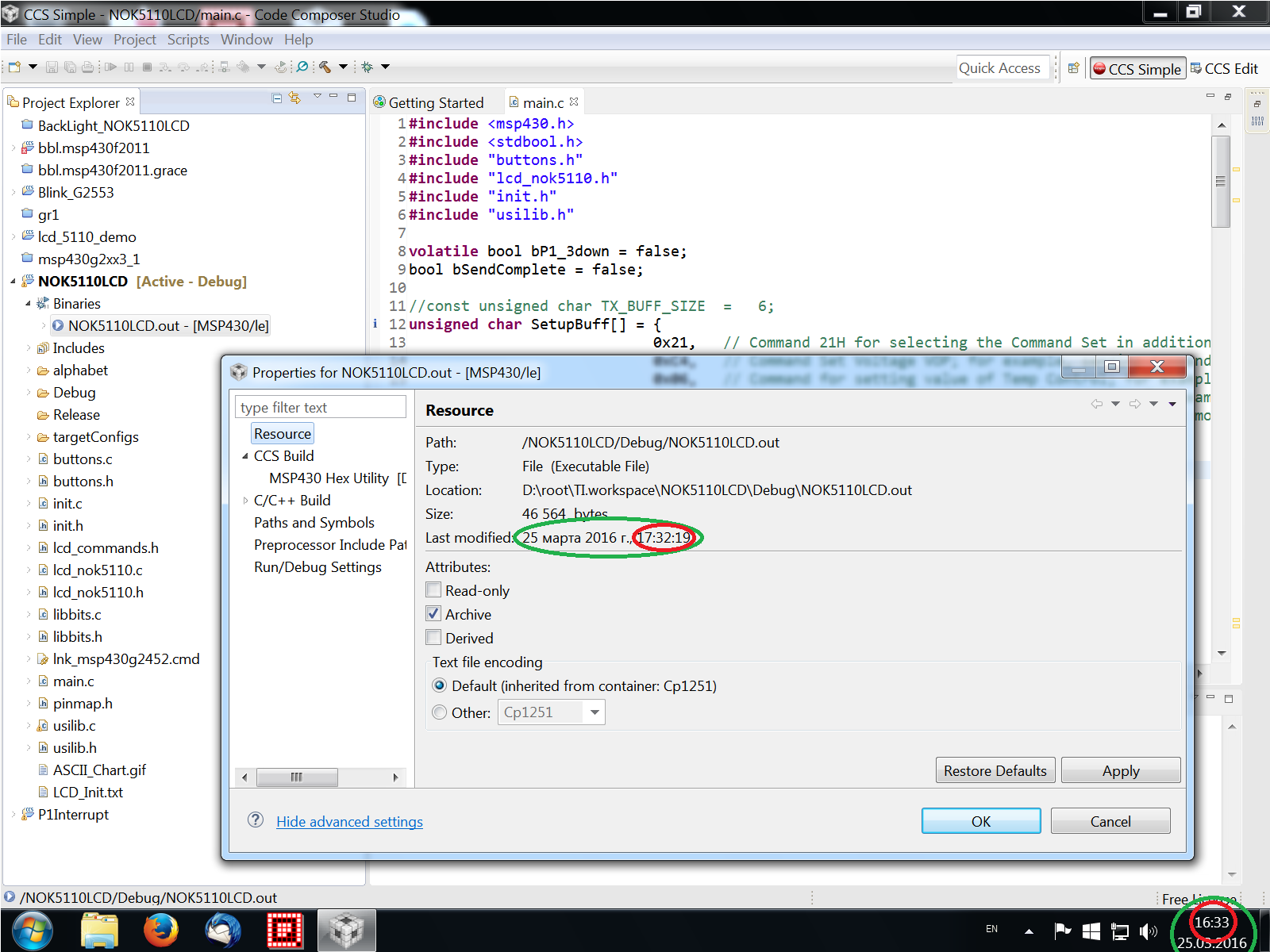Select Paths and Symbols in Properties tree
Image resolution: width=1270 pixels, height=952 pixels.
tap(314, 523)
